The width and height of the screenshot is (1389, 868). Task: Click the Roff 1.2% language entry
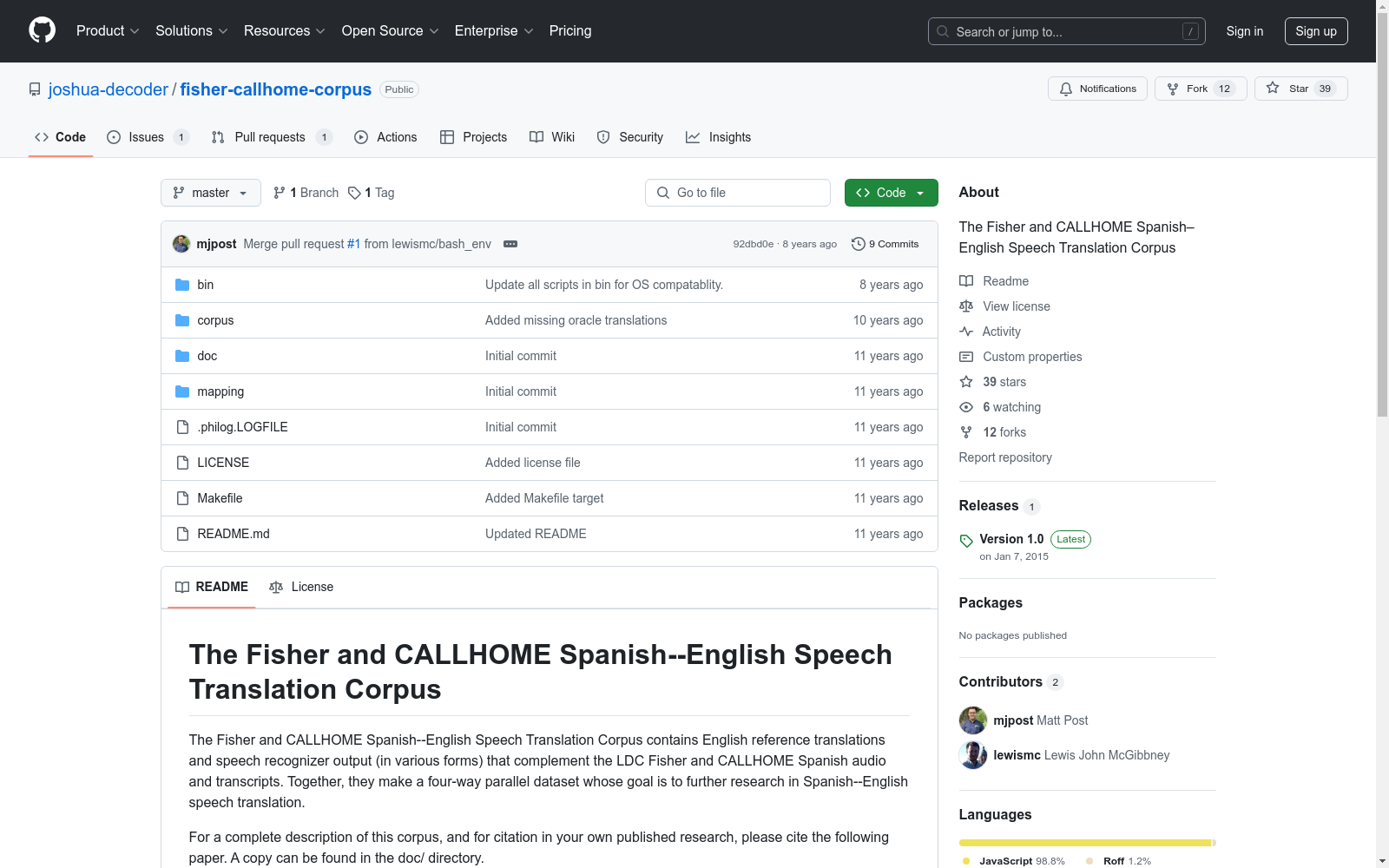point(1119,861)
